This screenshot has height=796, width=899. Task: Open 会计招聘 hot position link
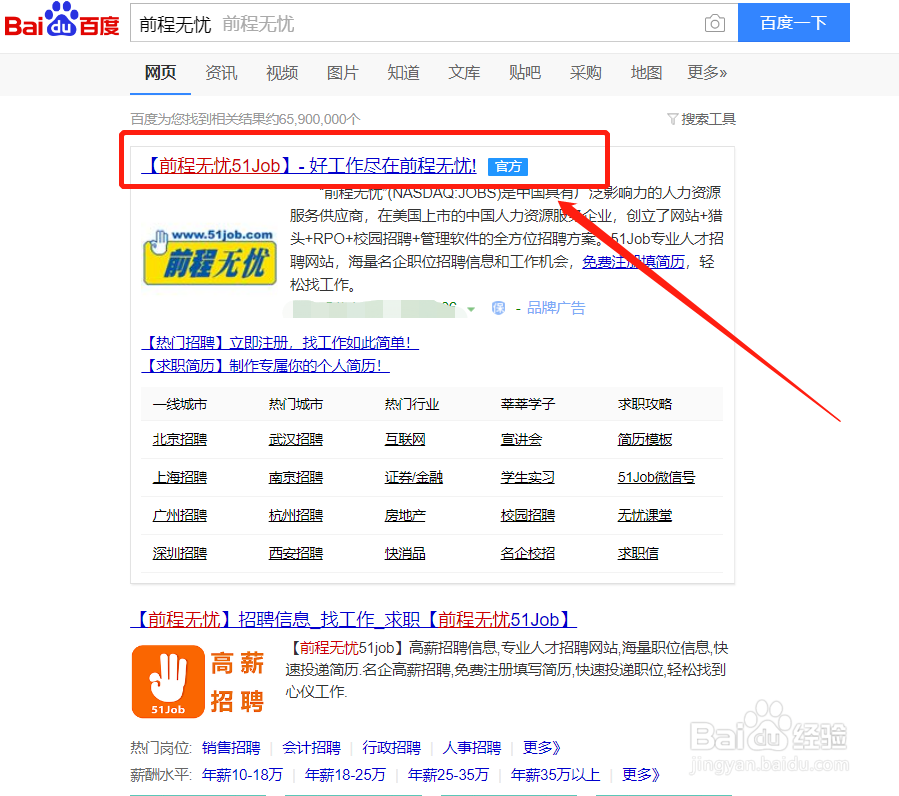pyautogui.click(x=311, y=747)
